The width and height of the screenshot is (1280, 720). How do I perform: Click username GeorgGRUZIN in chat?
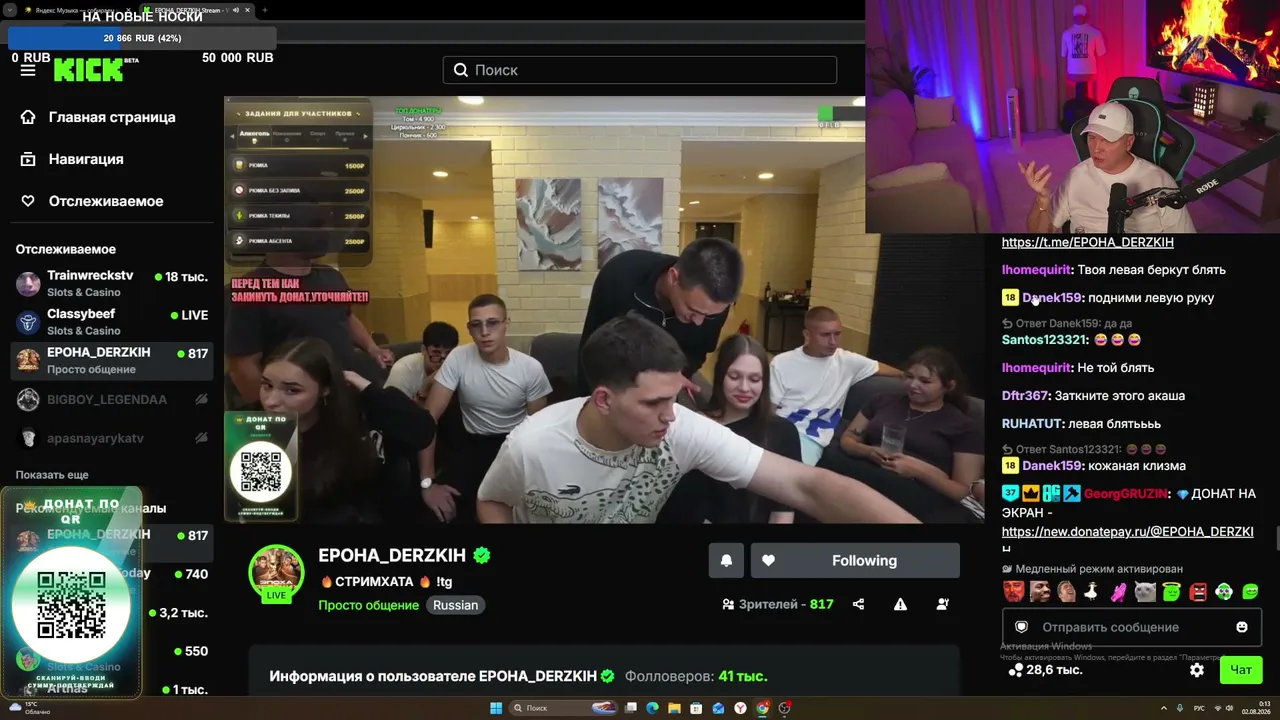pos(1125,494)
